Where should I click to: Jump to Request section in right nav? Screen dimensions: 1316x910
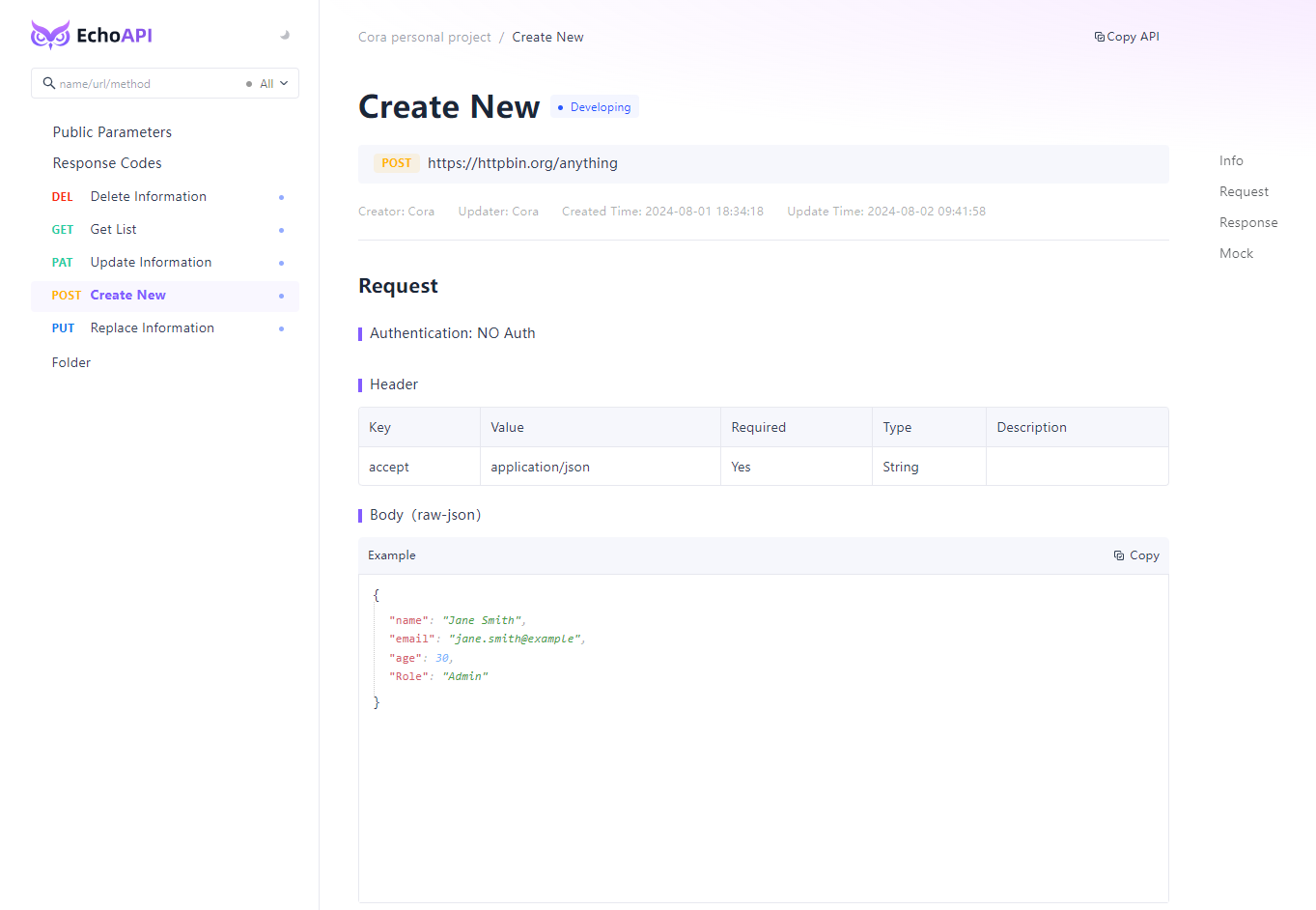click(1244, 192)
